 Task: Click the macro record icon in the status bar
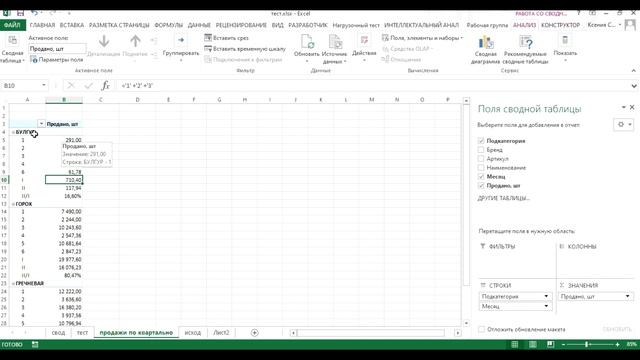[x=35, y=344]
